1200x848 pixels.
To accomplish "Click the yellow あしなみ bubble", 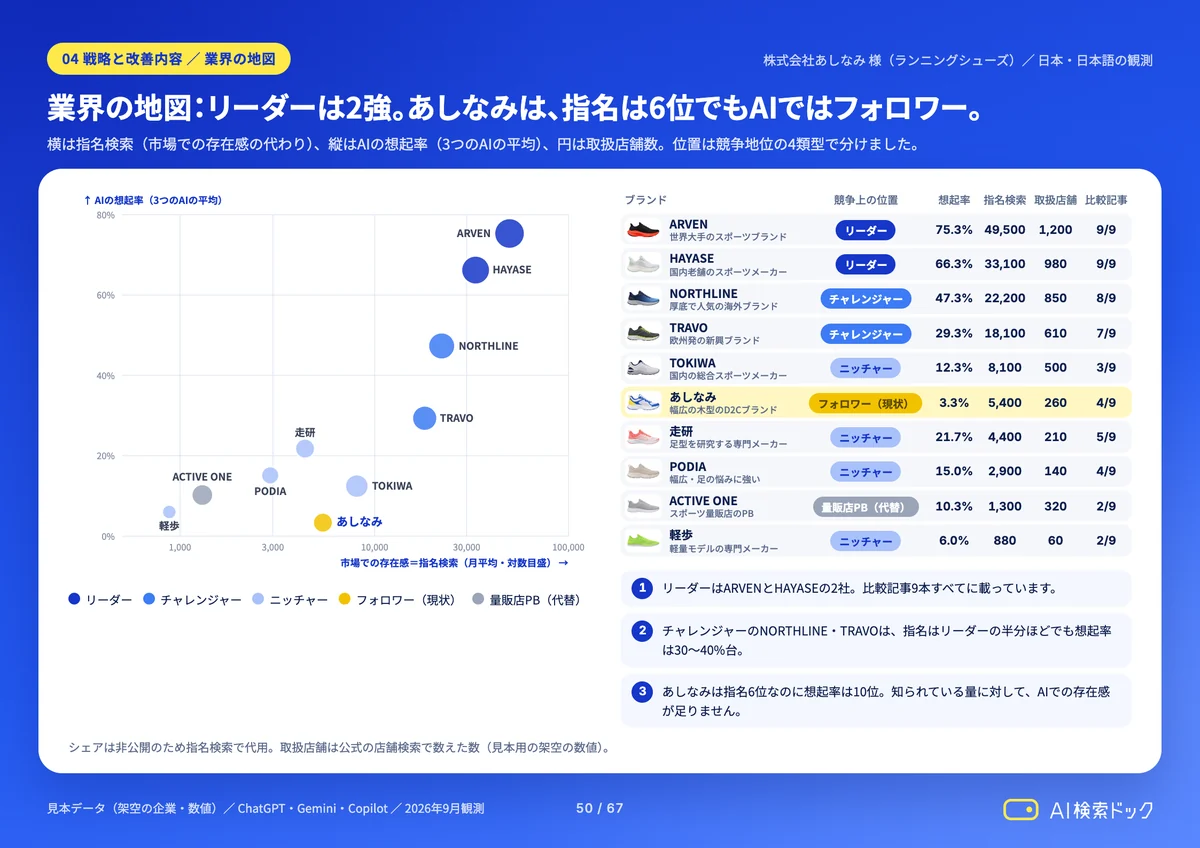I will pyautogui.click(x=322, y=522).
